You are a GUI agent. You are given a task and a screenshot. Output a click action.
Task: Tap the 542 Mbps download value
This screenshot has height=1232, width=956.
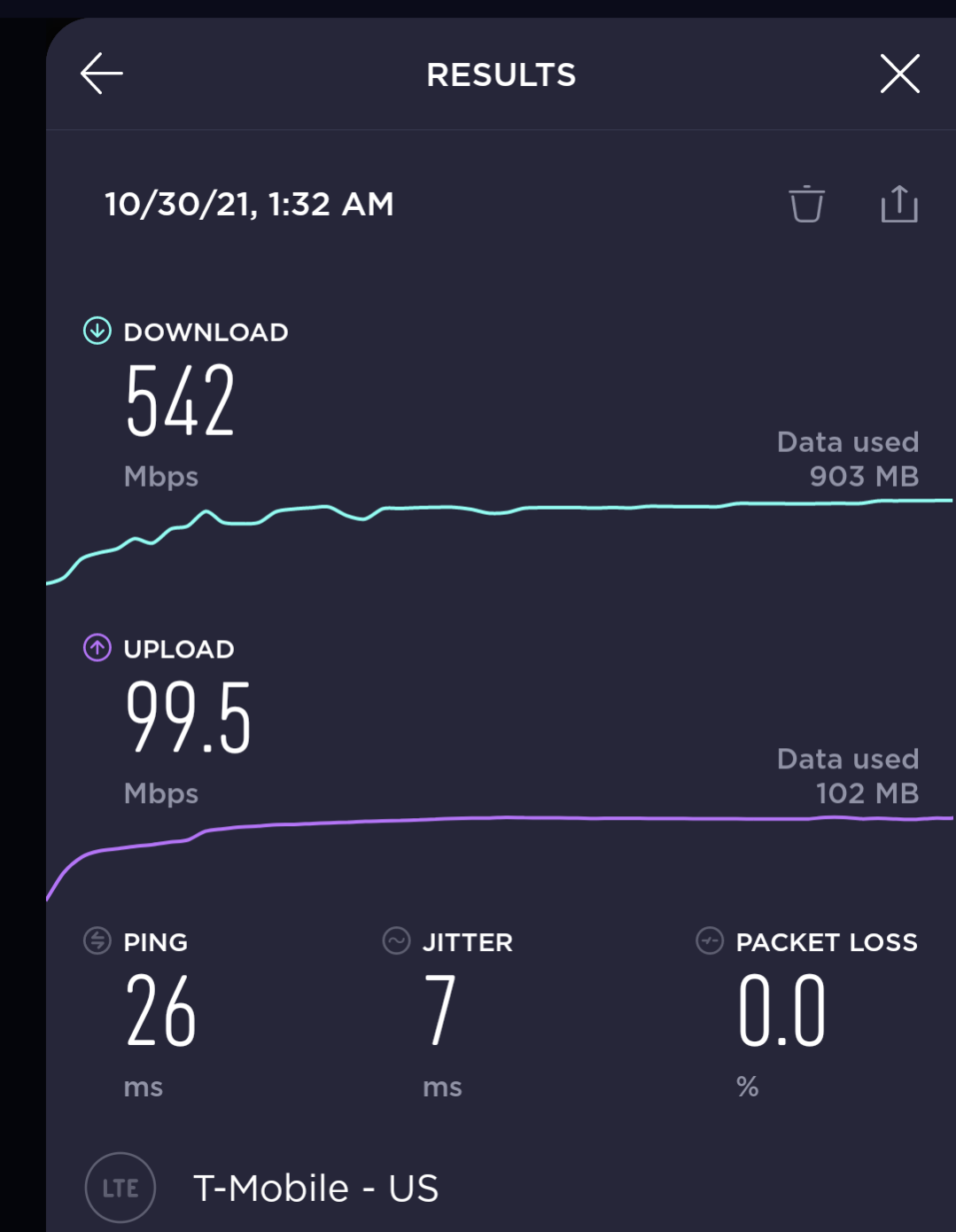click(x=180, y=401)
